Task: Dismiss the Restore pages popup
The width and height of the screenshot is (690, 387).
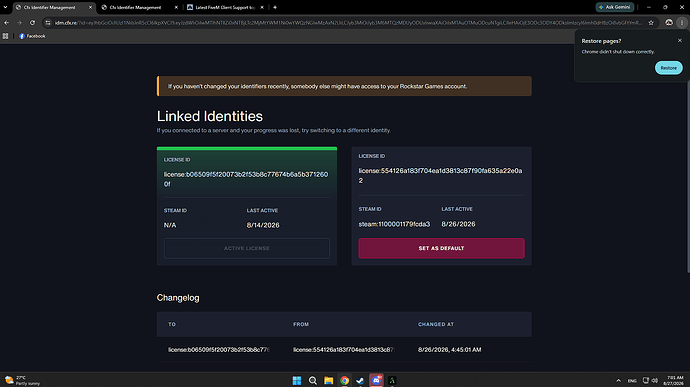Action: (x=679, y=41)
